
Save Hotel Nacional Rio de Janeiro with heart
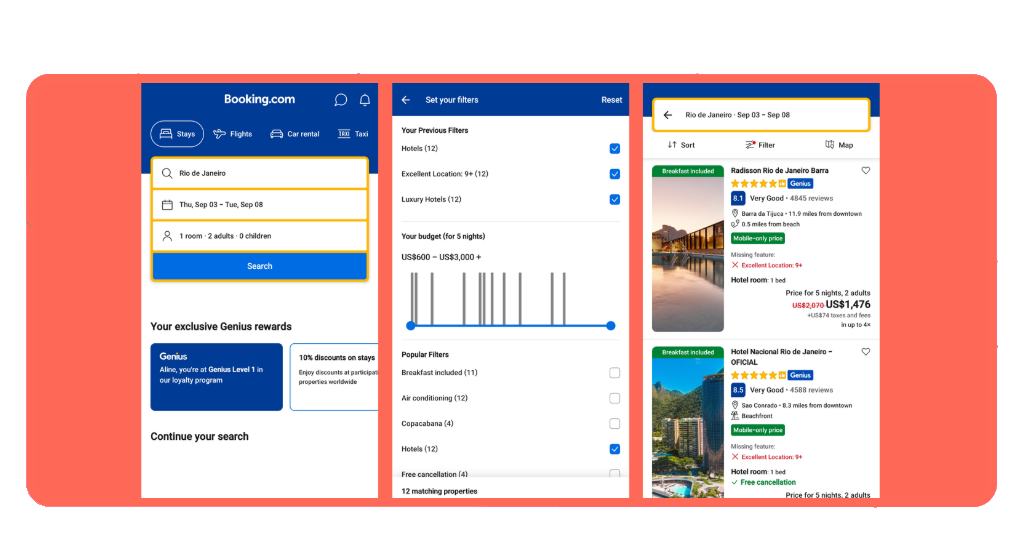[866, 352]
